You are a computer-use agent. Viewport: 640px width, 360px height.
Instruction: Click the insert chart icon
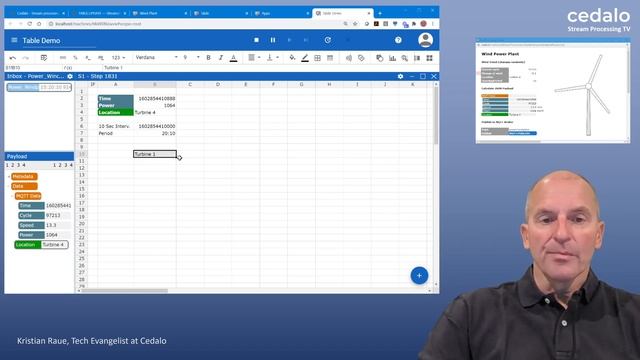click(x=392, y=58)
